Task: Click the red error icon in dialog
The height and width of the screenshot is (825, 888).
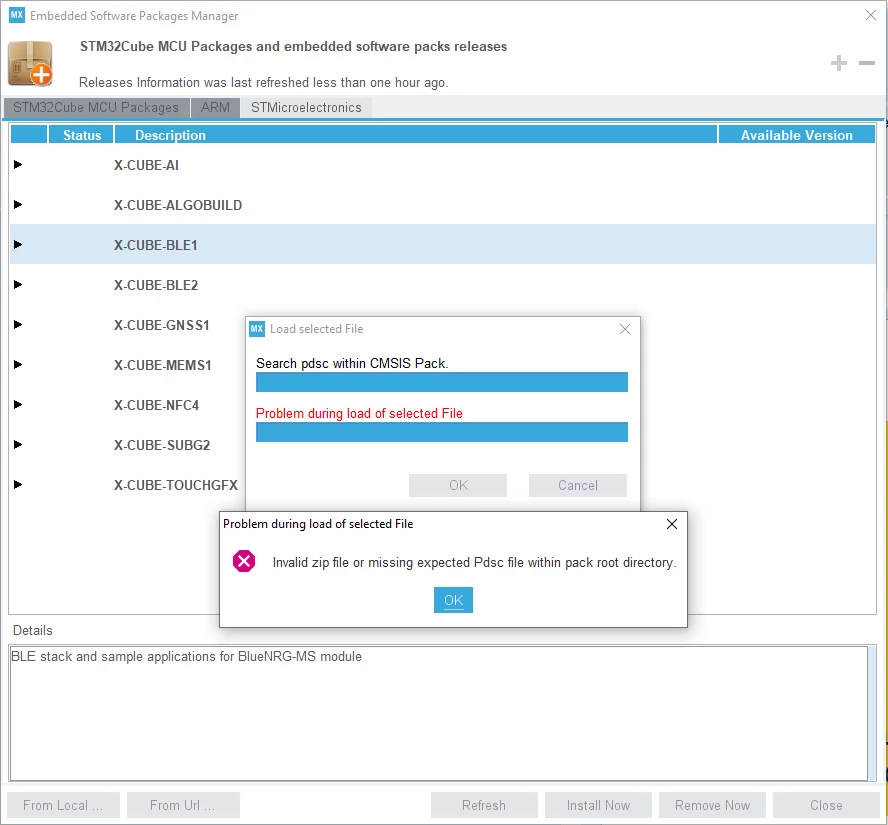Action: click(244, 561)
